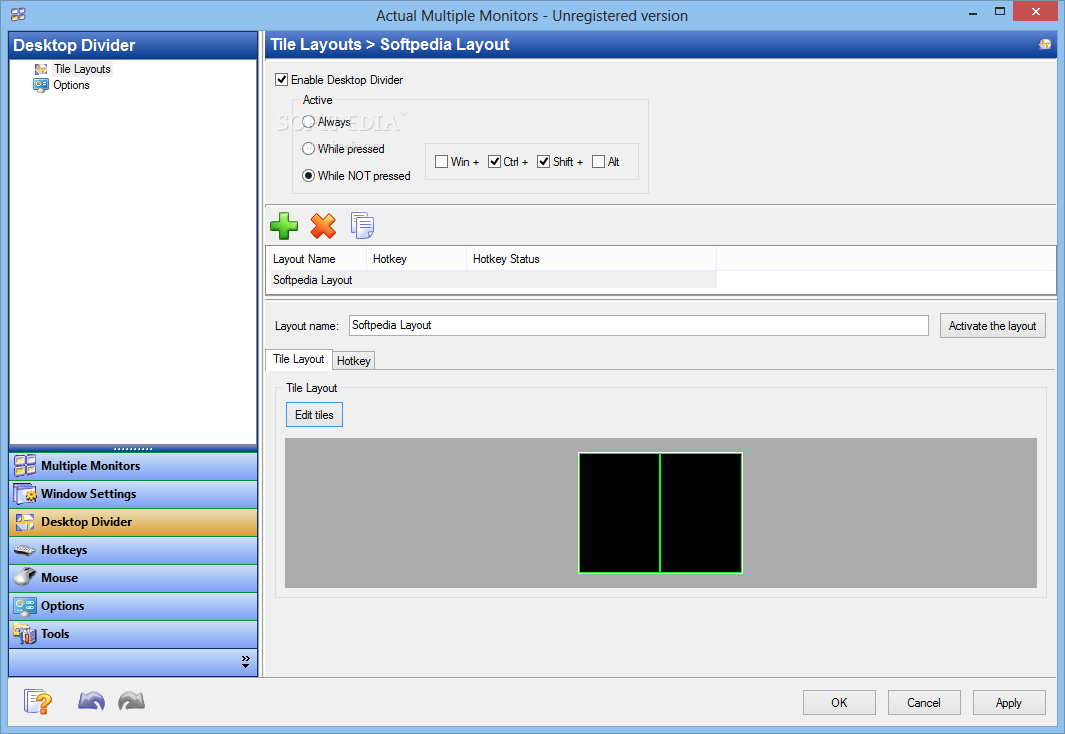Open the Hotkeys section
The width and height of the screenshot is (1065, 734).
click(133, 550)
